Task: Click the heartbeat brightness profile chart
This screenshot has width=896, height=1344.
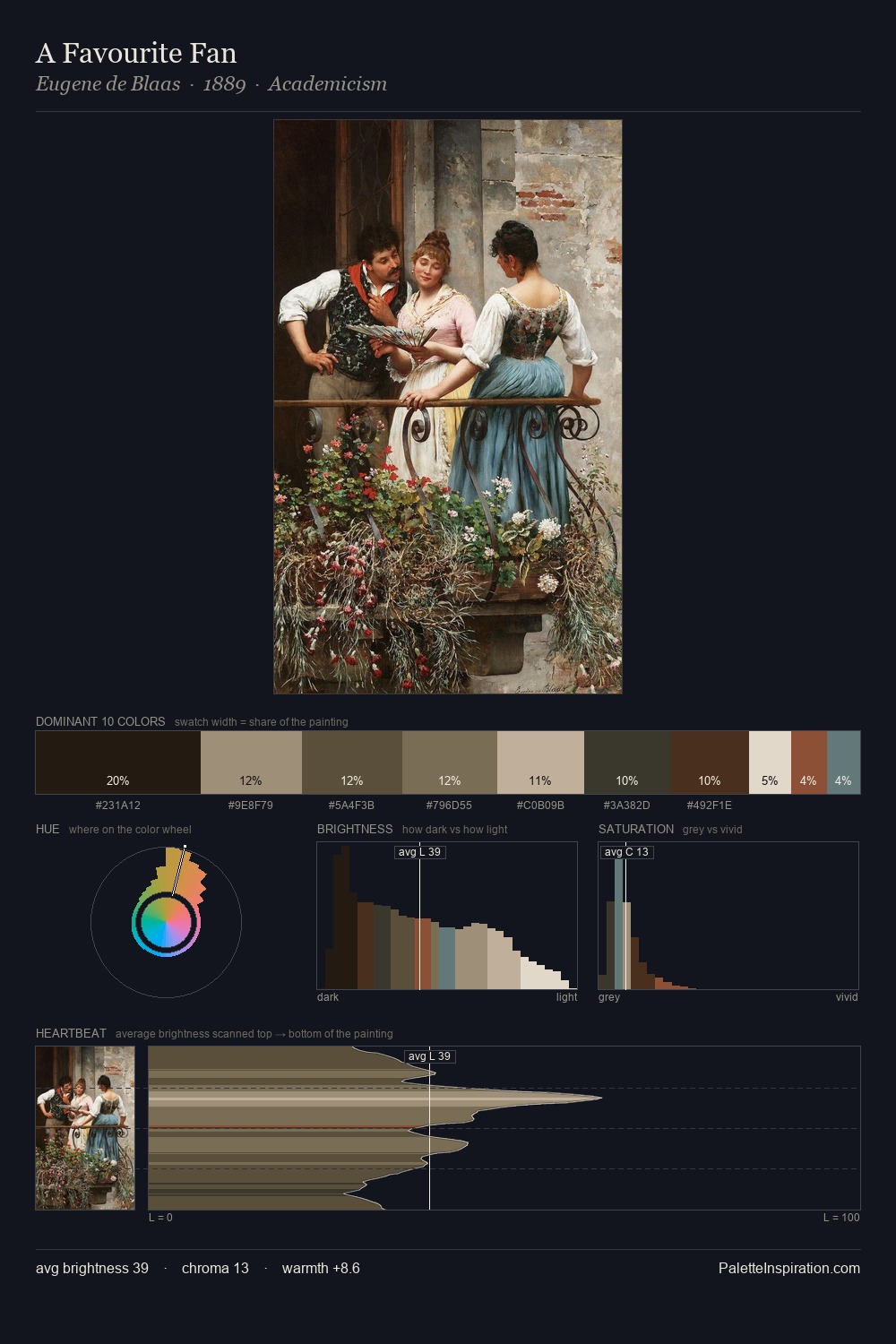Action: tap(504, 1128)
